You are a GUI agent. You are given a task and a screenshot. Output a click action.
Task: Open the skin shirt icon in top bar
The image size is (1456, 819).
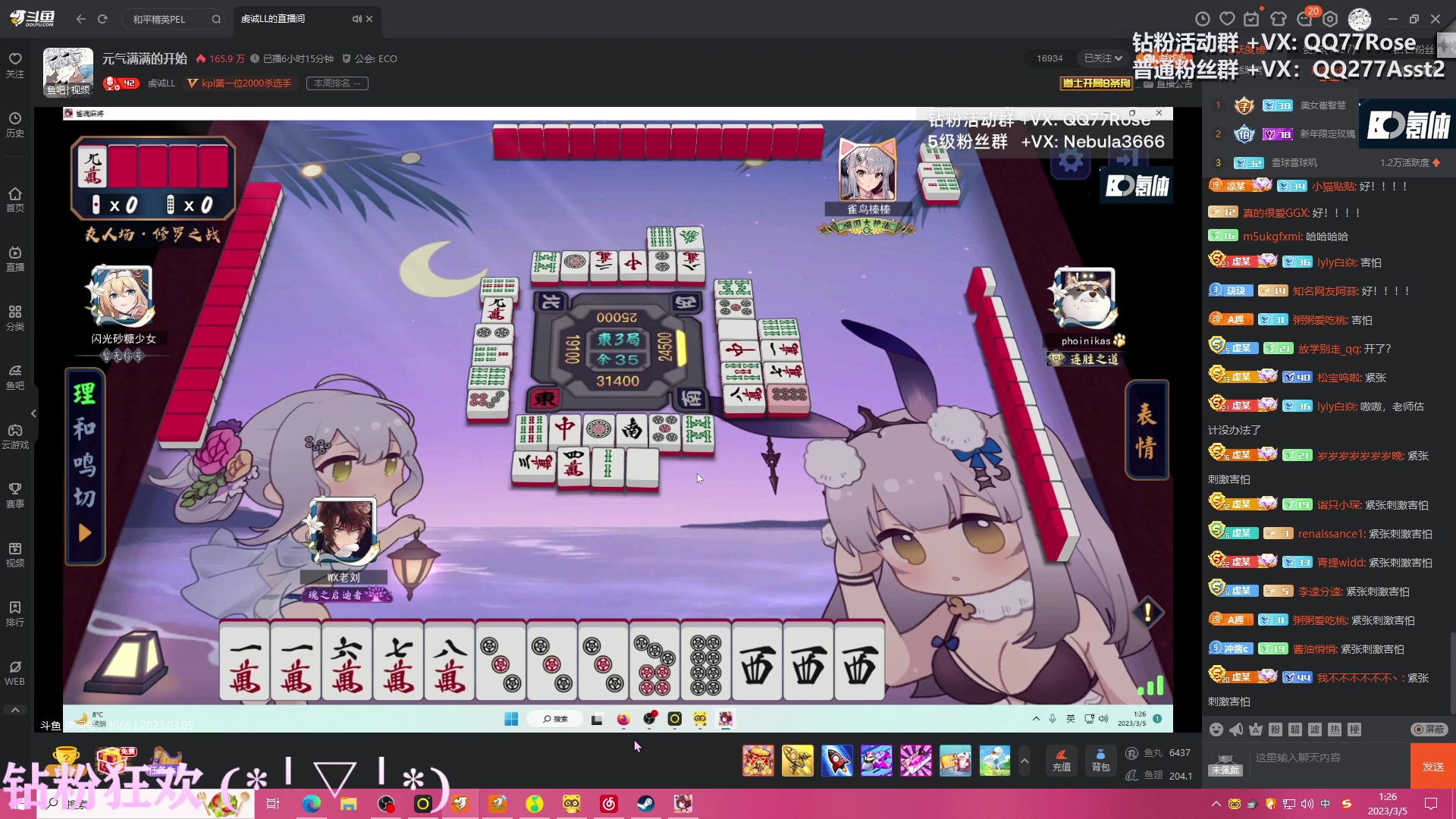(x=1279, y=19)
